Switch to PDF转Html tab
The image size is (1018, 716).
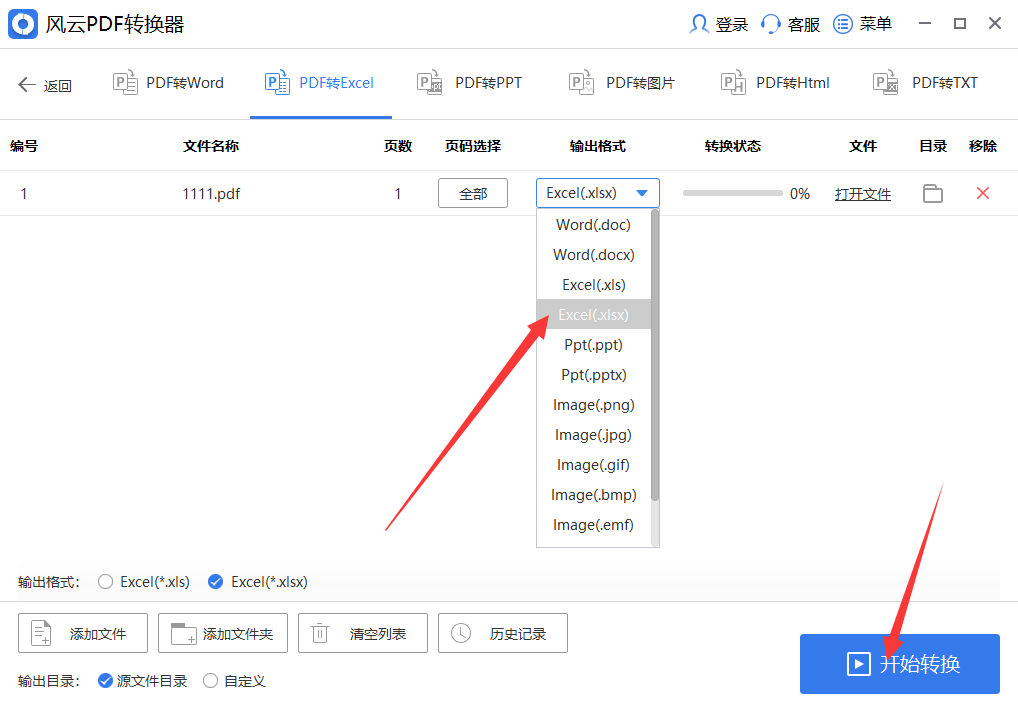tap(775, 83)
